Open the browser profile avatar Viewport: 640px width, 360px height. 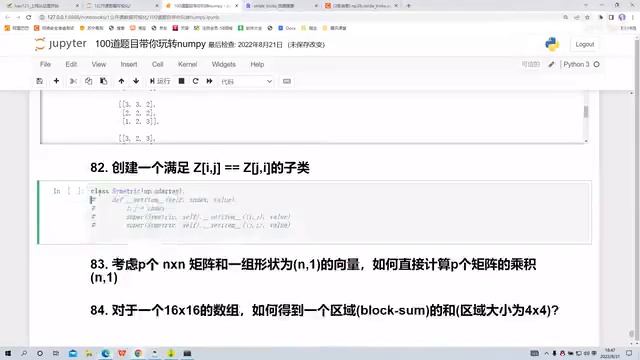622,17
